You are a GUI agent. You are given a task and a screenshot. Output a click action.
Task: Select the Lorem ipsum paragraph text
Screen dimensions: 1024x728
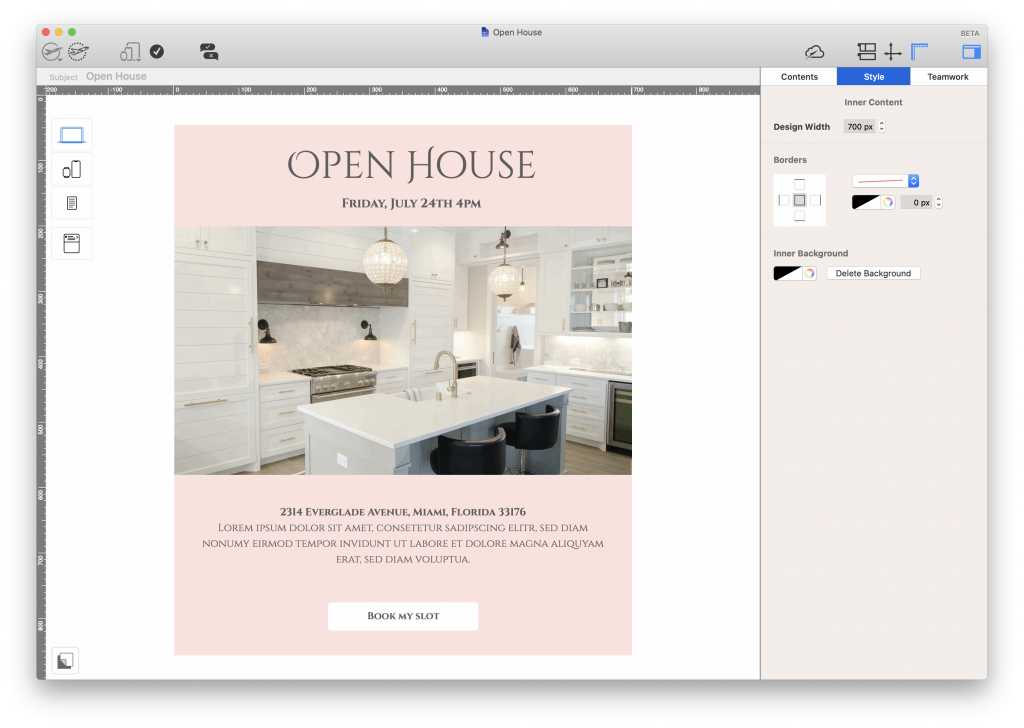tap(403, 543)
